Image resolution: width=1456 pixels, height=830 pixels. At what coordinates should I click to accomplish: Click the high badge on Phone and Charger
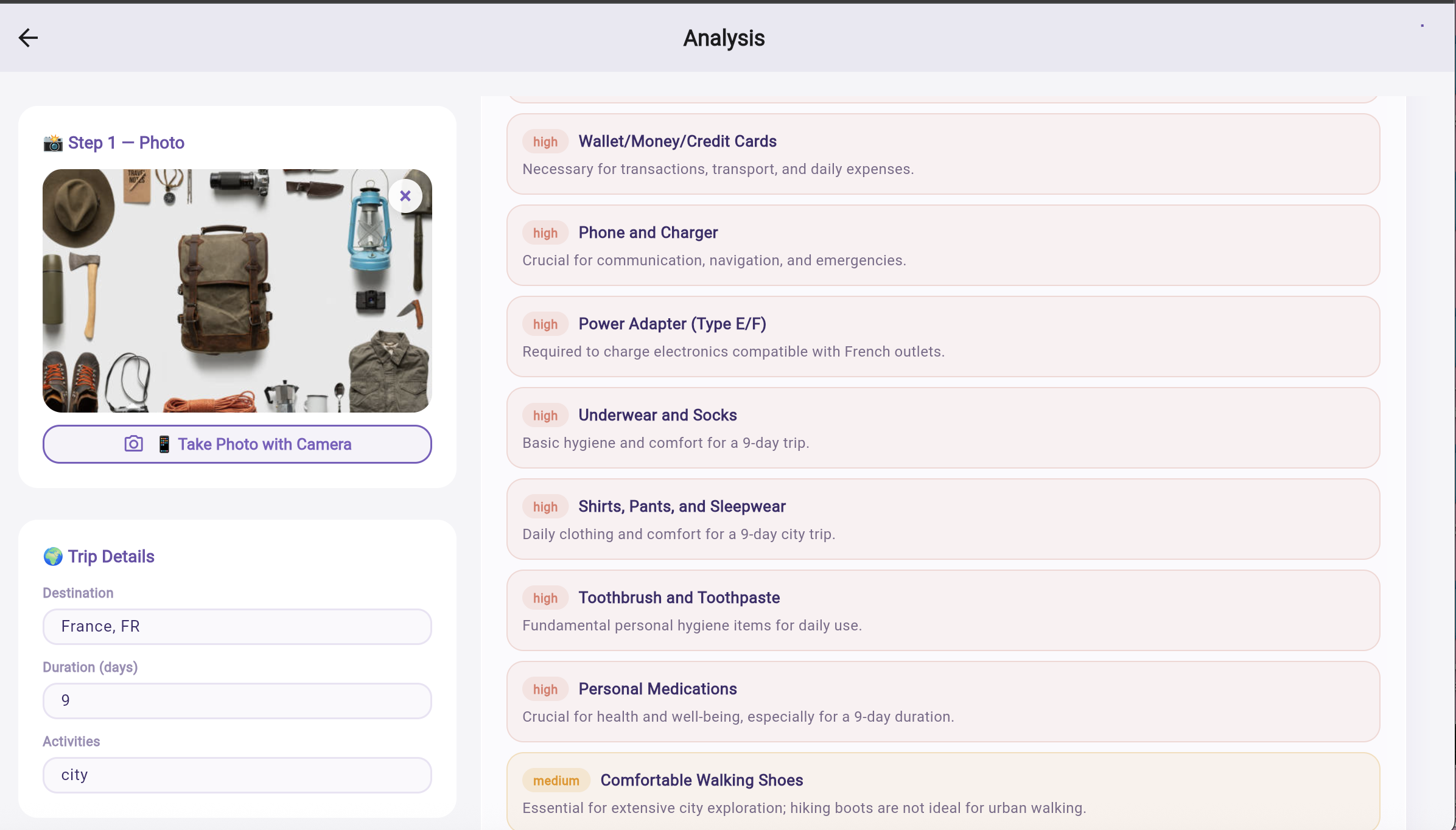[x=545, y=233]
